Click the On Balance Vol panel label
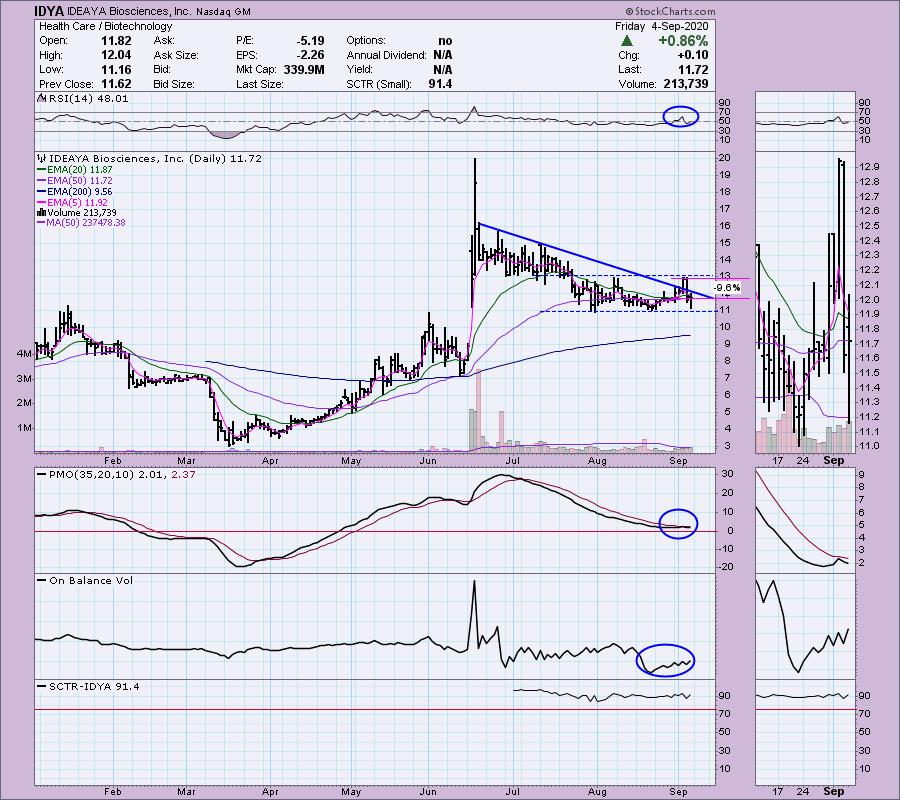Screen dimensions: 900x800 click(x=91, y=581)
